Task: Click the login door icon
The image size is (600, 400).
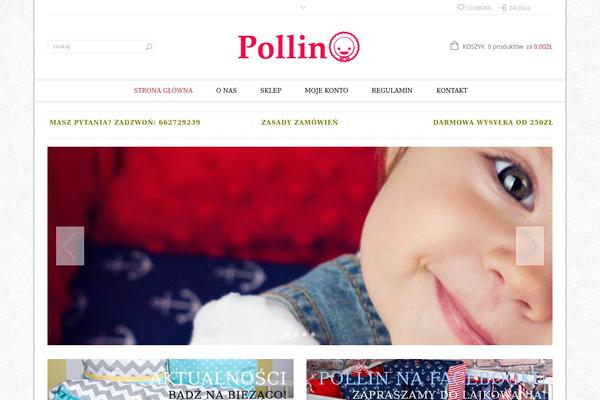Action: (x=503, y=8)
